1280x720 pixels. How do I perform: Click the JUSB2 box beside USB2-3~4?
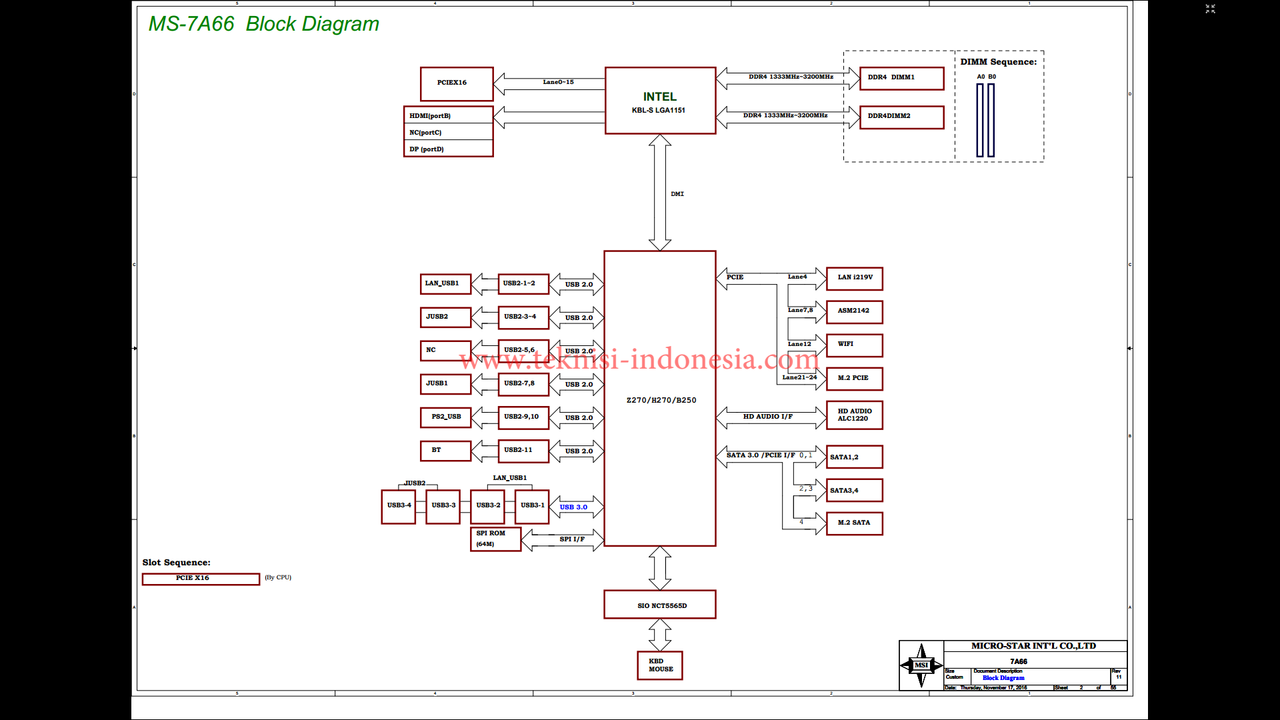click(x=446, y=318)
